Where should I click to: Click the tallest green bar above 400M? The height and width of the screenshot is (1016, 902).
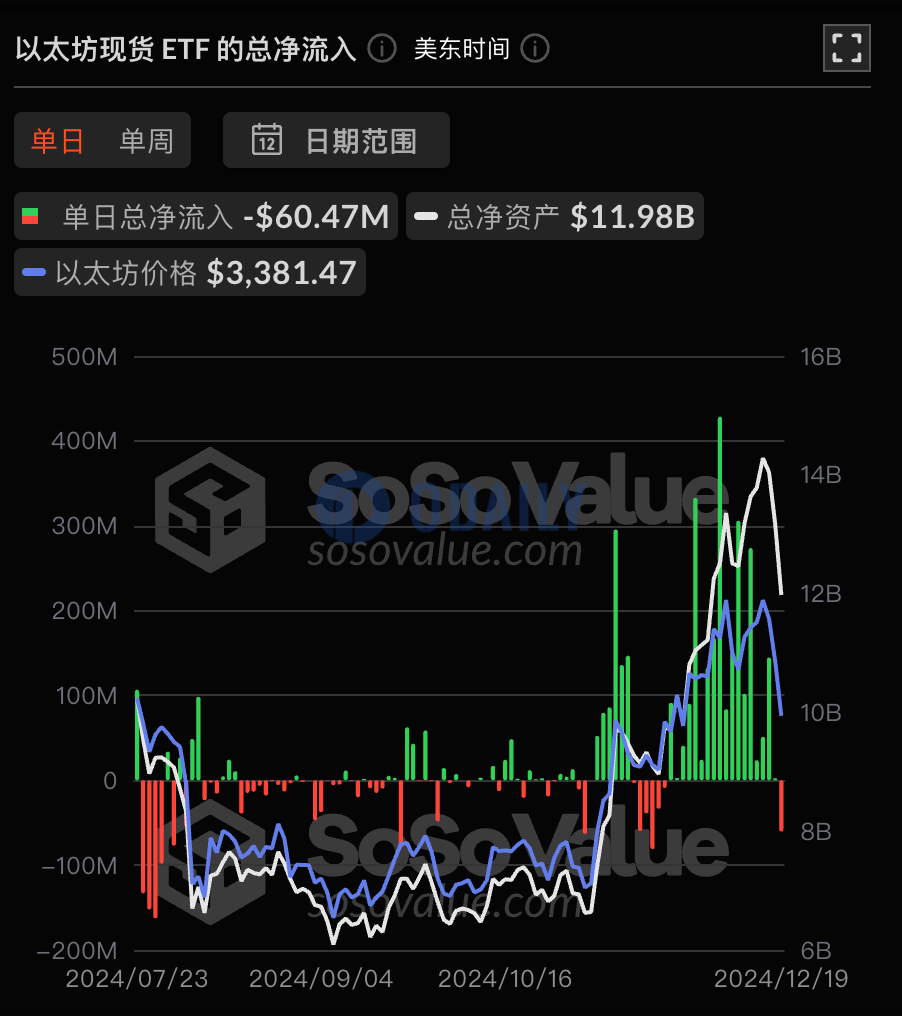719,600
